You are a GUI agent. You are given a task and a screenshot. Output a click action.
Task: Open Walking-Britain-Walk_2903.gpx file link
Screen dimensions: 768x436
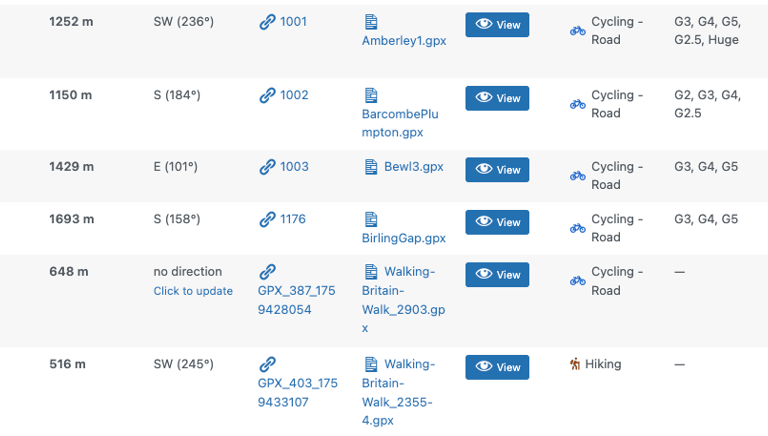[x=403, y=300]
